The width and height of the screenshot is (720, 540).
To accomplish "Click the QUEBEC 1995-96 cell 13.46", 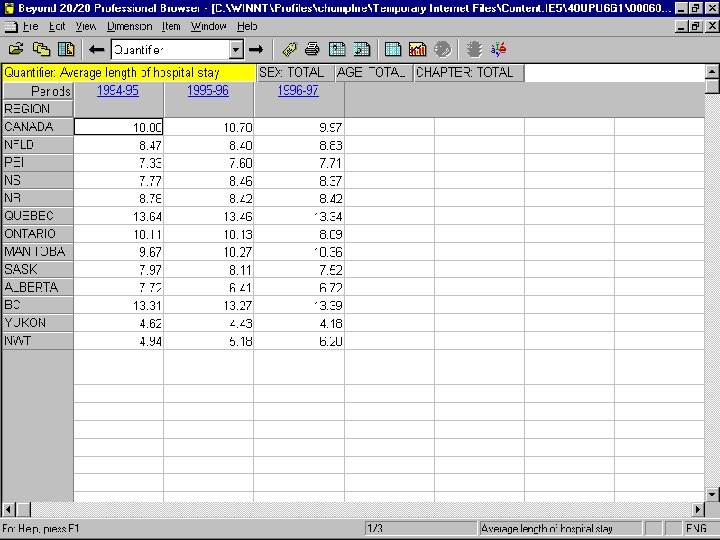I will (208, 216).
